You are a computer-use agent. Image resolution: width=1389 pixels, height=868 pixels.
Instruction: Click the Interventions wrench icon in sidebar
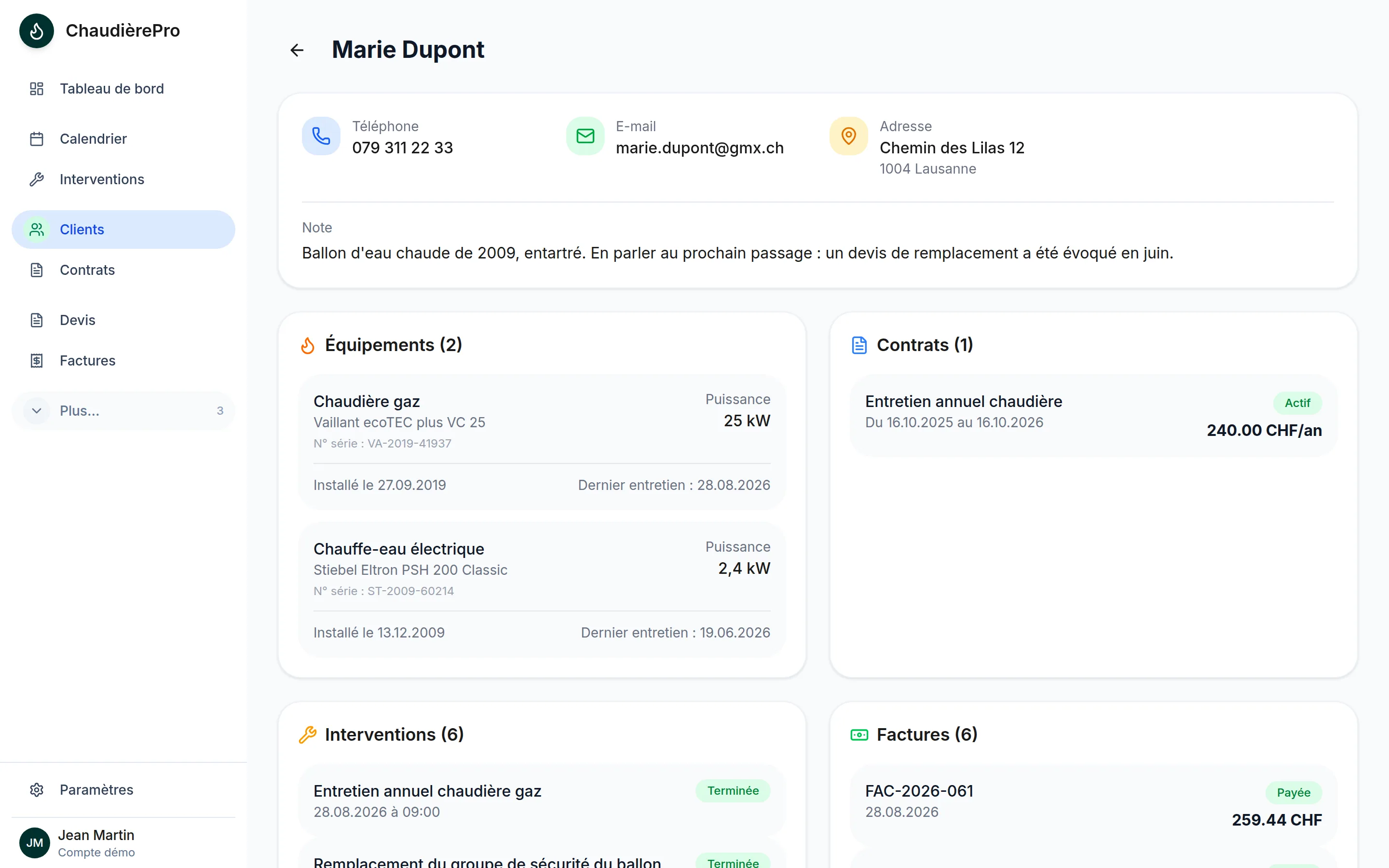[37, 179]
